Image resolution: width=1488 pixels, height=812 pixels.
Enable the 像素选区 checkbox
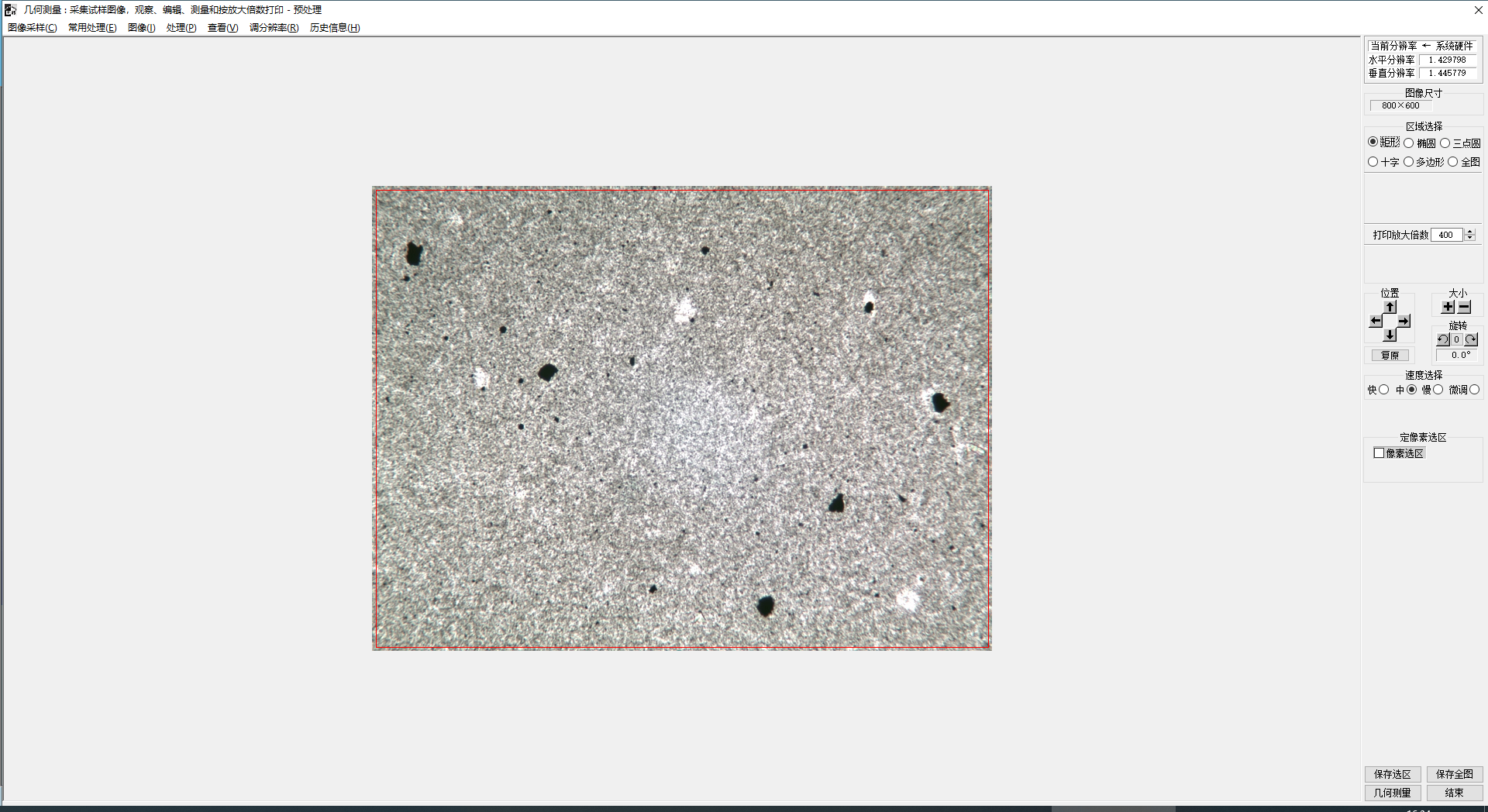(x=1379, y=453)
